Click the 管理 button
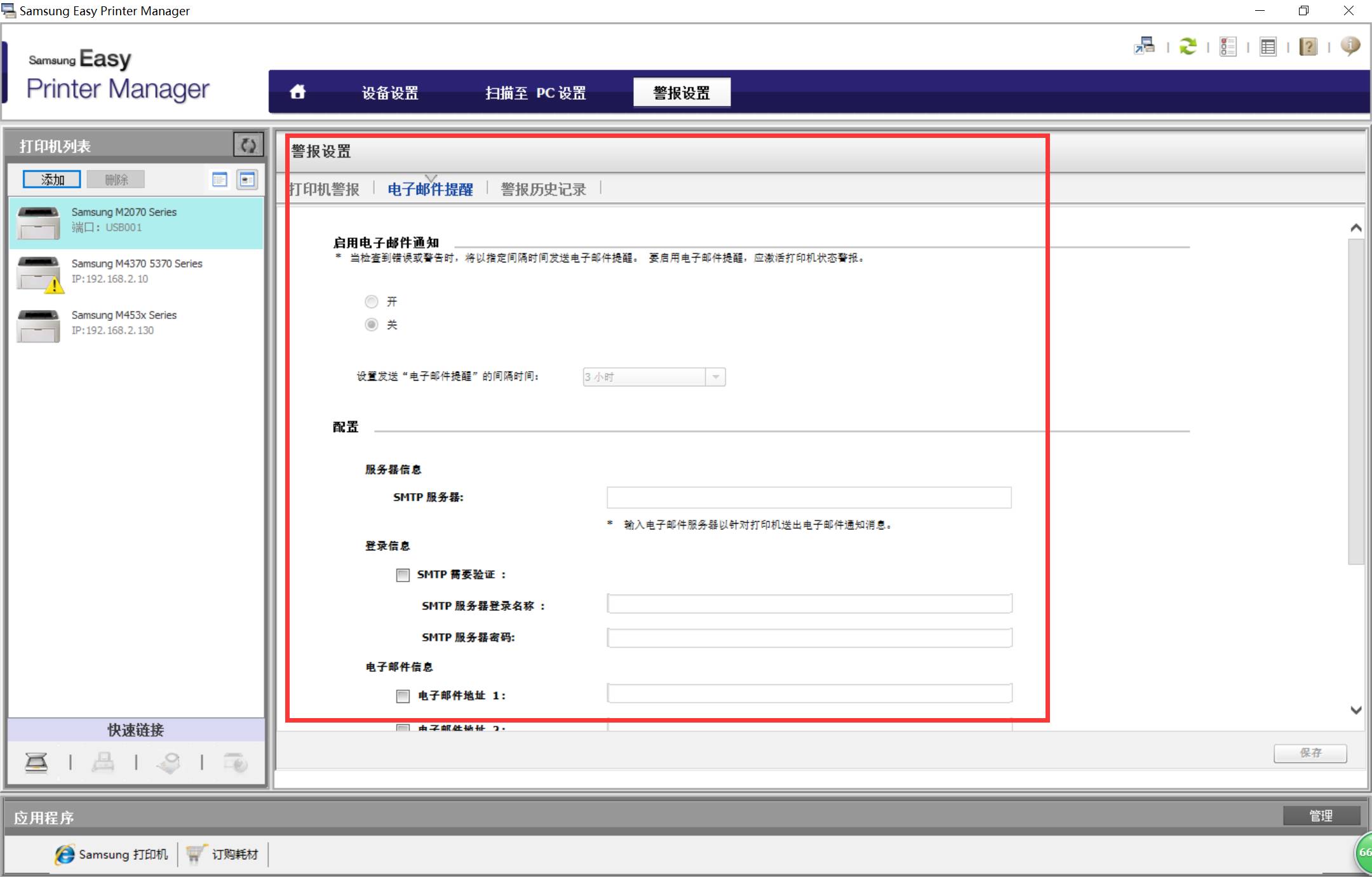The height and width of the screenshot is (877, 1372). pos(1321,816)
